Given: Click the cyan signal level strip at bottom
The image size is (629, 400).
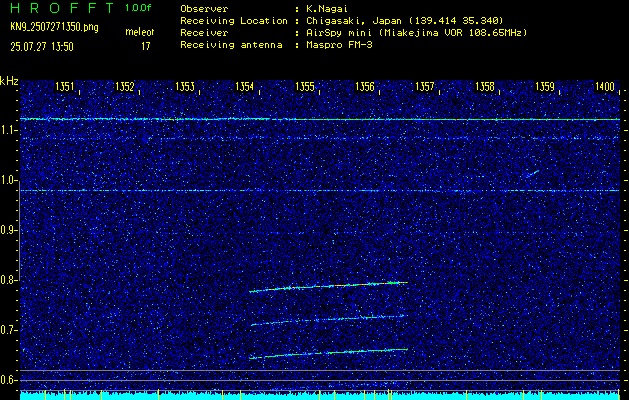Looking at the screenshot, I should click(320, 395).
